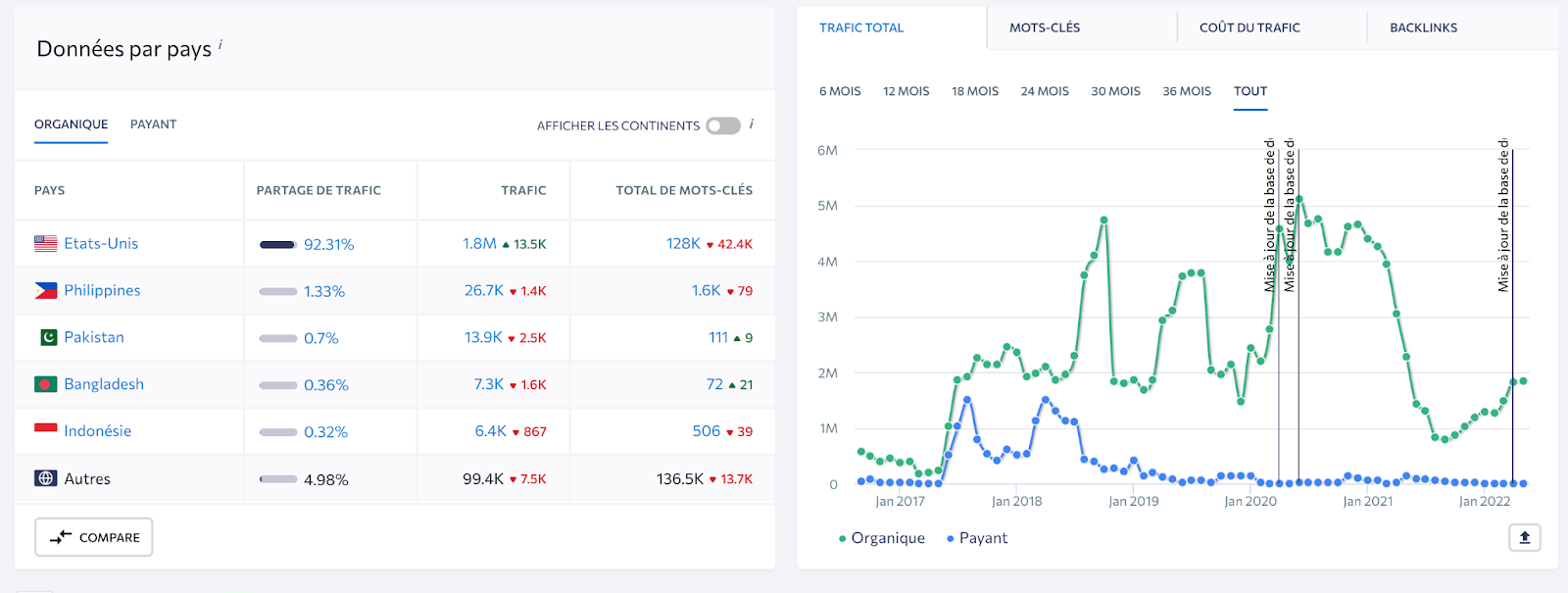Click the Bangladesh keywords value 72
Image resolution: width=1568 pixels, height=593 pixels.
click(714, 384)
